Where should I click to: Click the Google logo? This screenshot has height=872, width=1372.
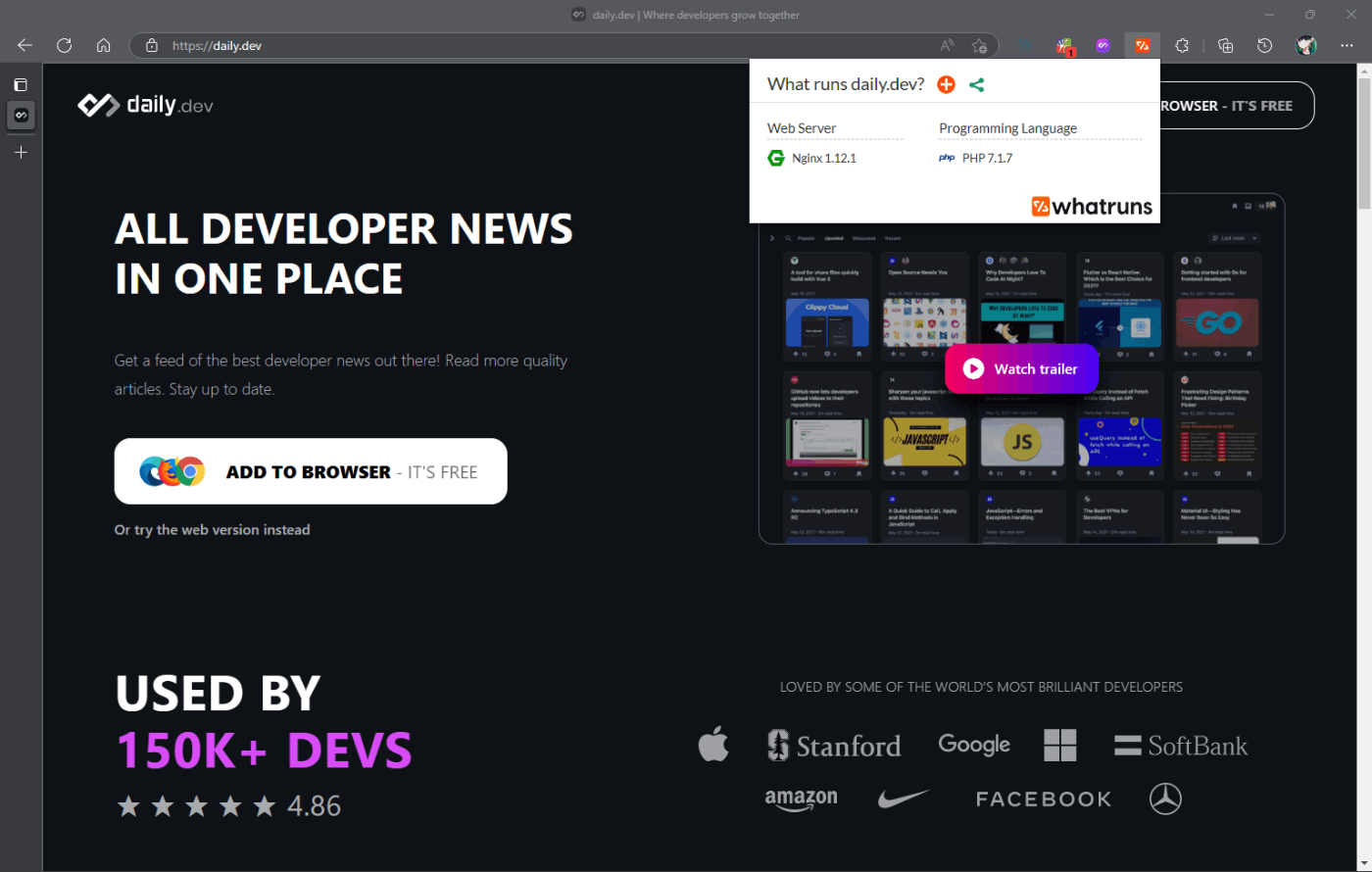point(974,745)
